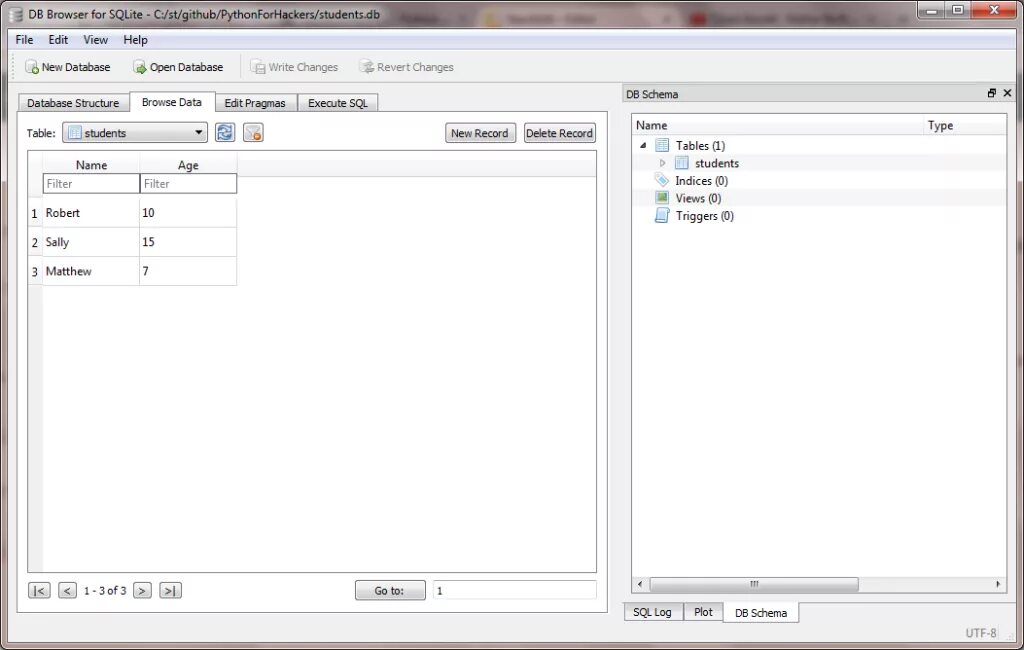The height and width of the screenshot is (650, 1024).
Task: Refresh the table data with the refresh icon
Action: 225,133
